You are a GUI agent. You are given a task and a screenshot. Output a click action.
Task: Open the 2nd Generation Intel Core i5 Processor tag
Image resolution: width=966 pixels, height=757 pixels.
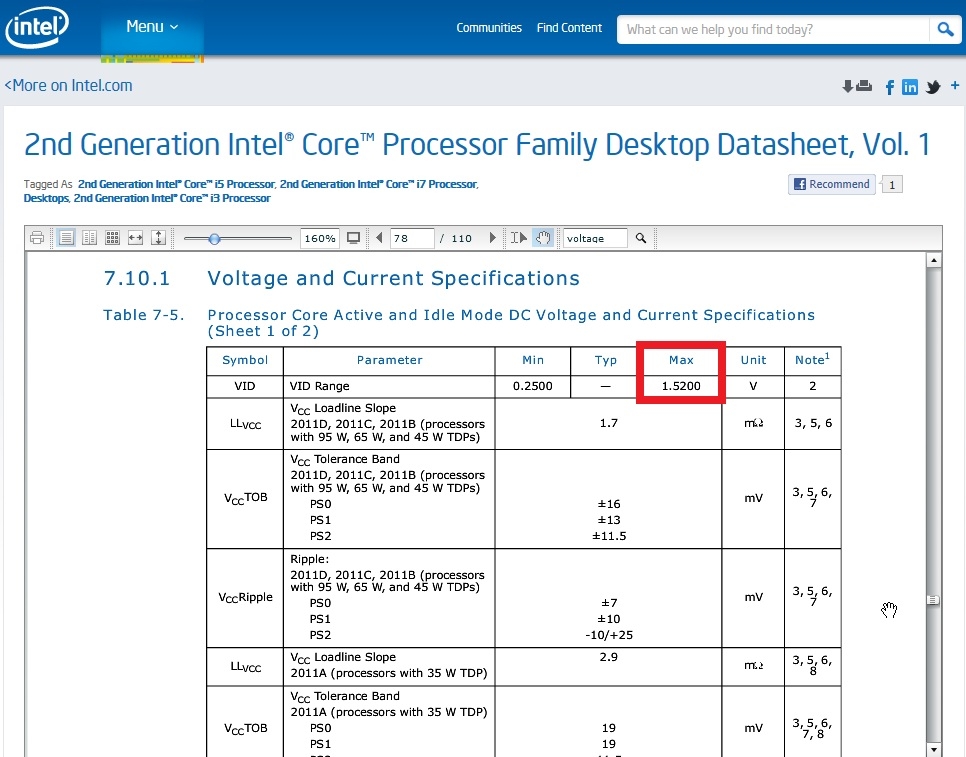[x=176, y=184]
